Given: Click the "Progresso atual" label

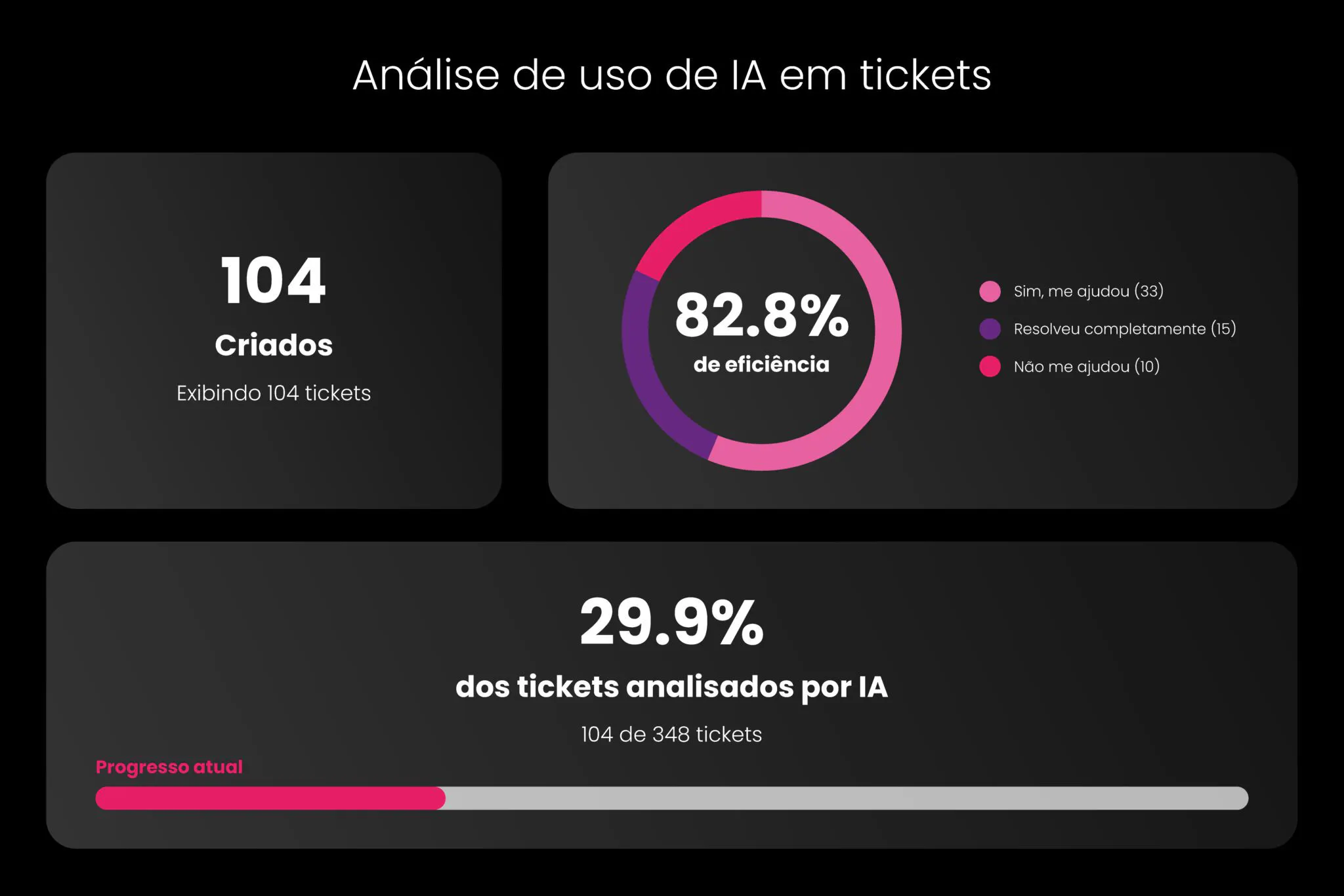Looking at the screenshot, I should 169,767.
